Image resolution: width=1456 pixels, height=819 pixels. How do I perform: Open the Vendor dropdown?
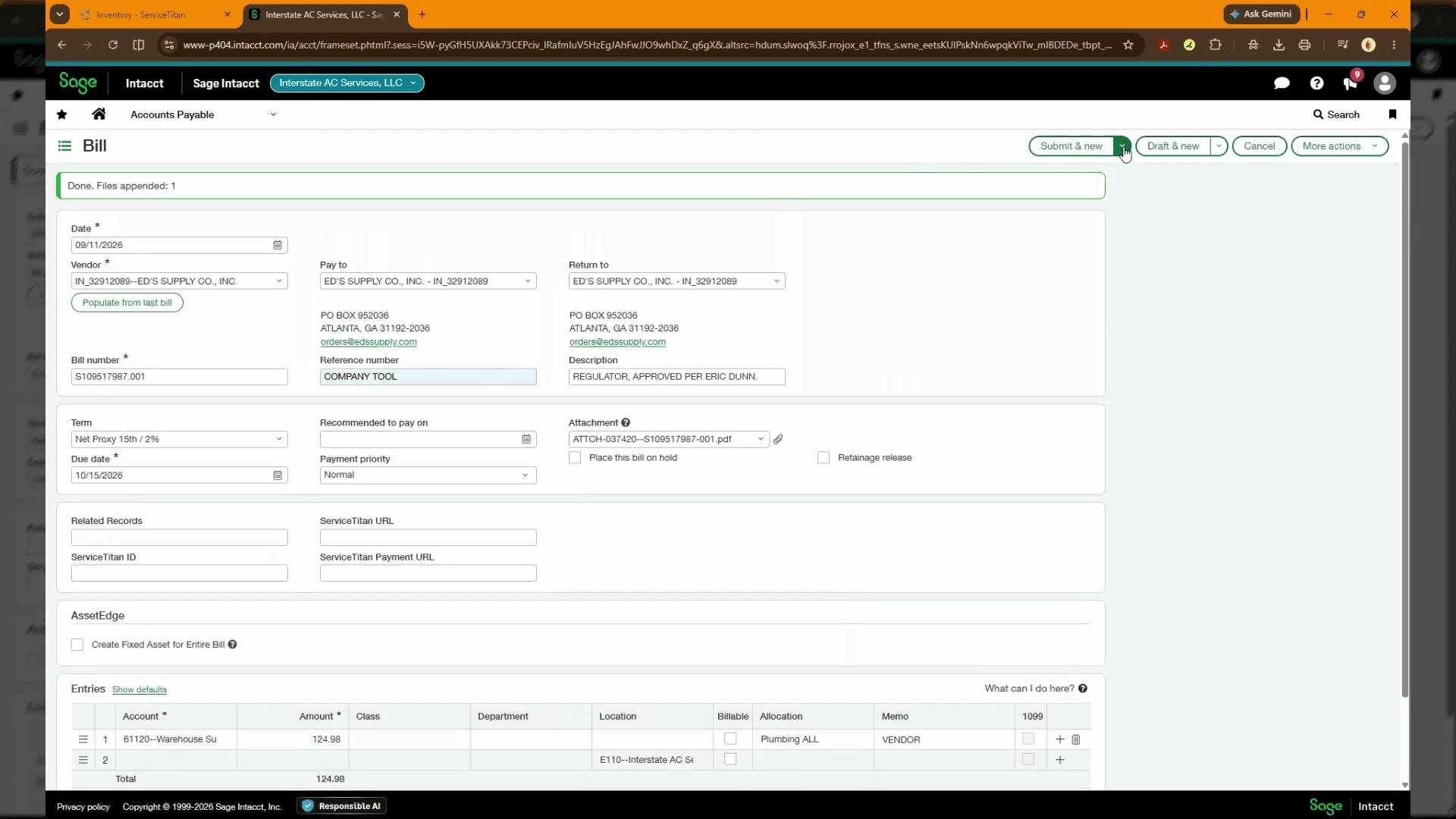coord(279,281)
